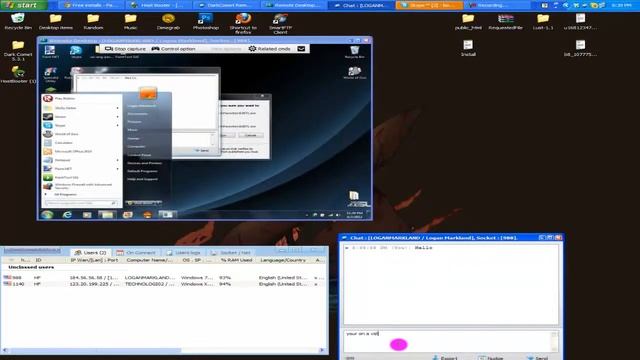Click Nudge button in Chat window
This screenshot has height=360, width=640.
(491, 358)
